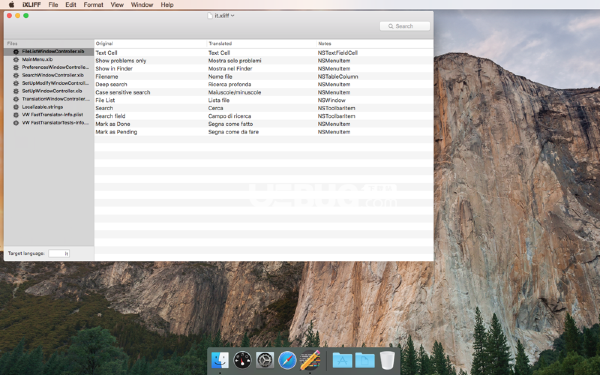Open the Trash in the Dock
This screenshot has height=375, width=600.
pyautogui.click(x=387, y=360)
